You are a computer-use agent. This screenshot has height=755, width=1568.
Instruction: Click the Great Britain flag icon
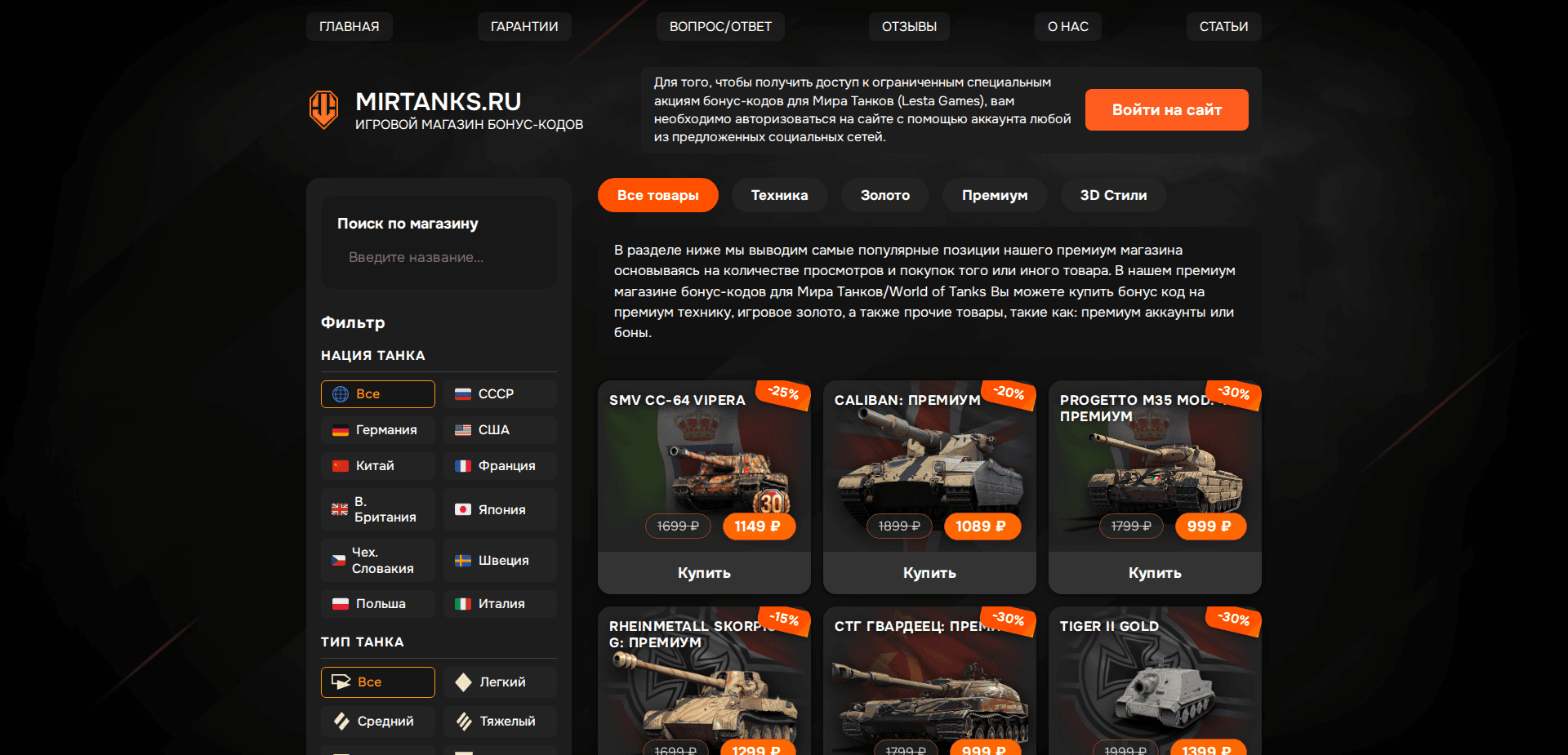pos(340,509)
